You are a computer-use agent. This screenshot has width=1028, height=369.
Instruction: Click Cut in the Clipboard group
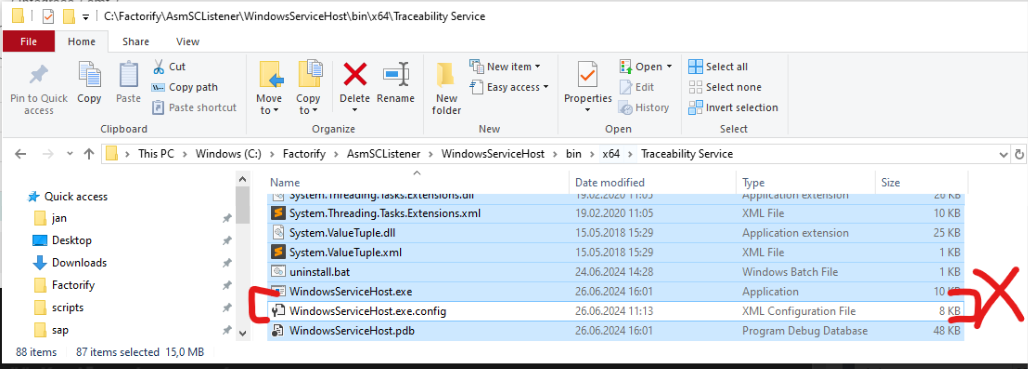click(x=169, y=66)
